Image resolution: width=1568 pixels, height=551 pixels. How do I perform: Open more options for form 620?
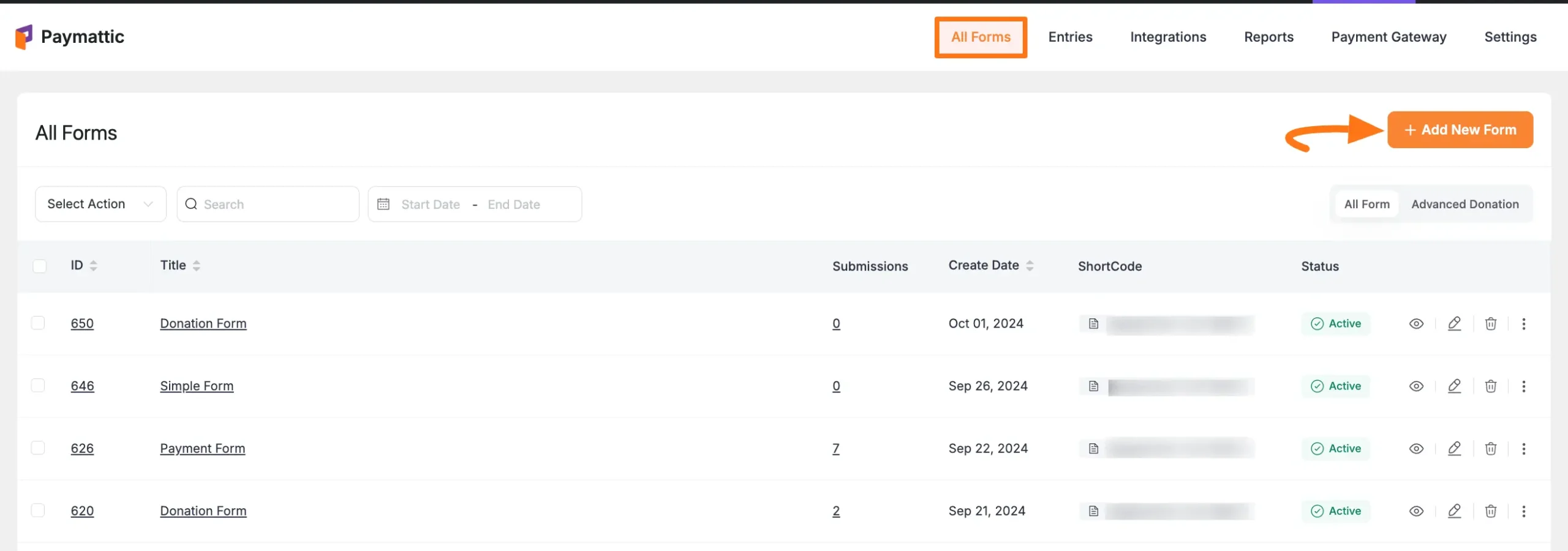(x=1524, y=511)
